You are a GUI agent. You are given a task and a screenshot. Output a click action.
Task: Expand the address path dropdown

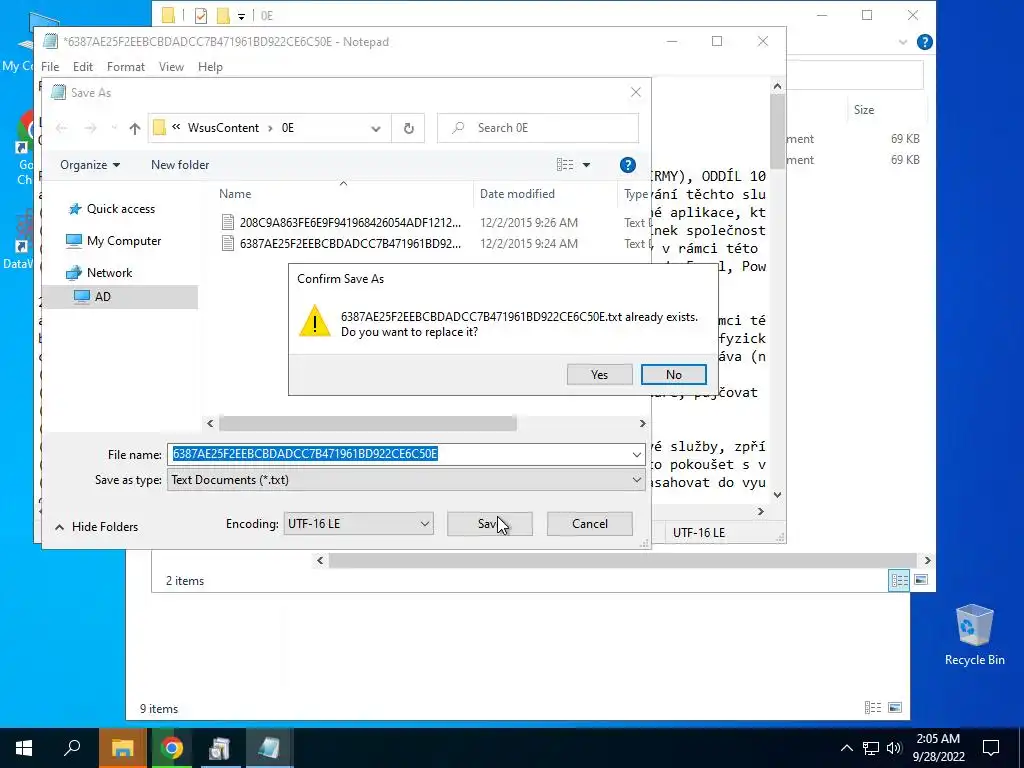[x=376, y=128]
